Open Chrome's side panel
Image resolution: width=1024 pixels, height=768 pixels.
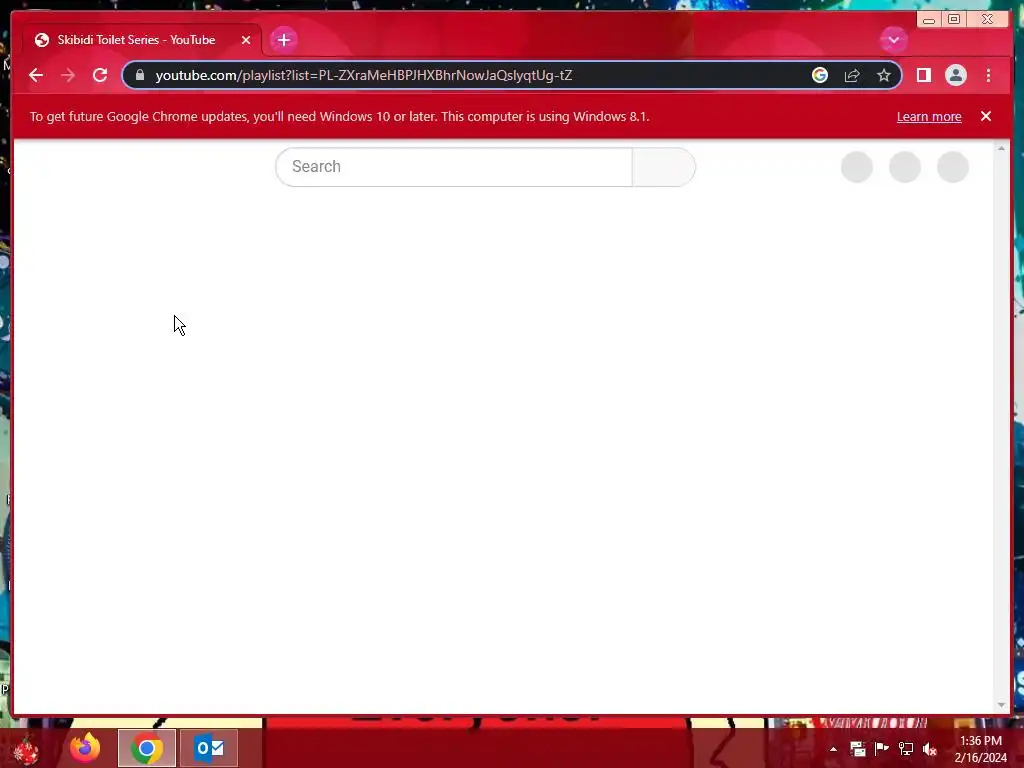923,75
